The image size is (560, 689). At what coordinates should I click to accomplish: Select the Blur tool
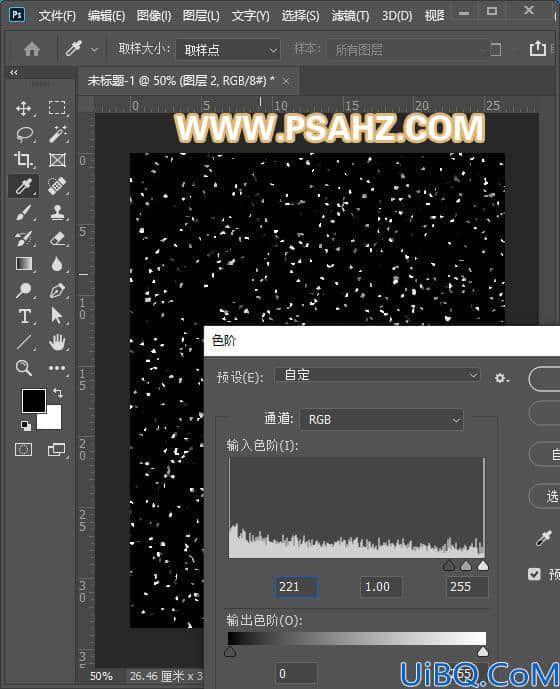tap(57, 264)
